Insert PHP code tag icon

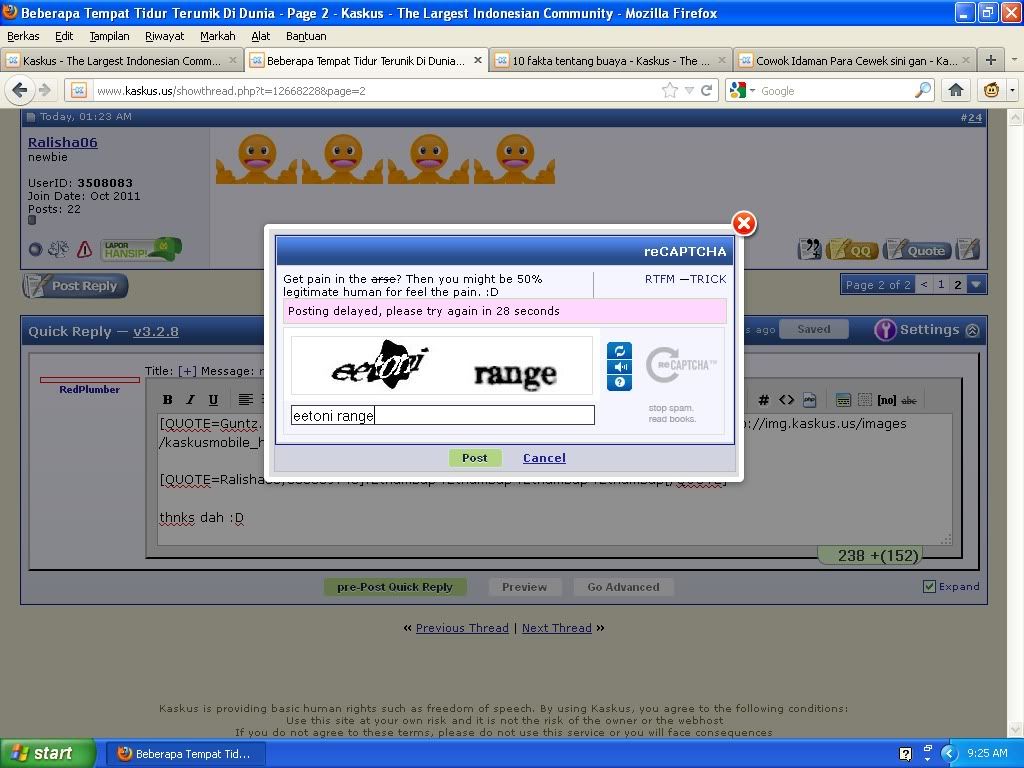[809, 400]
